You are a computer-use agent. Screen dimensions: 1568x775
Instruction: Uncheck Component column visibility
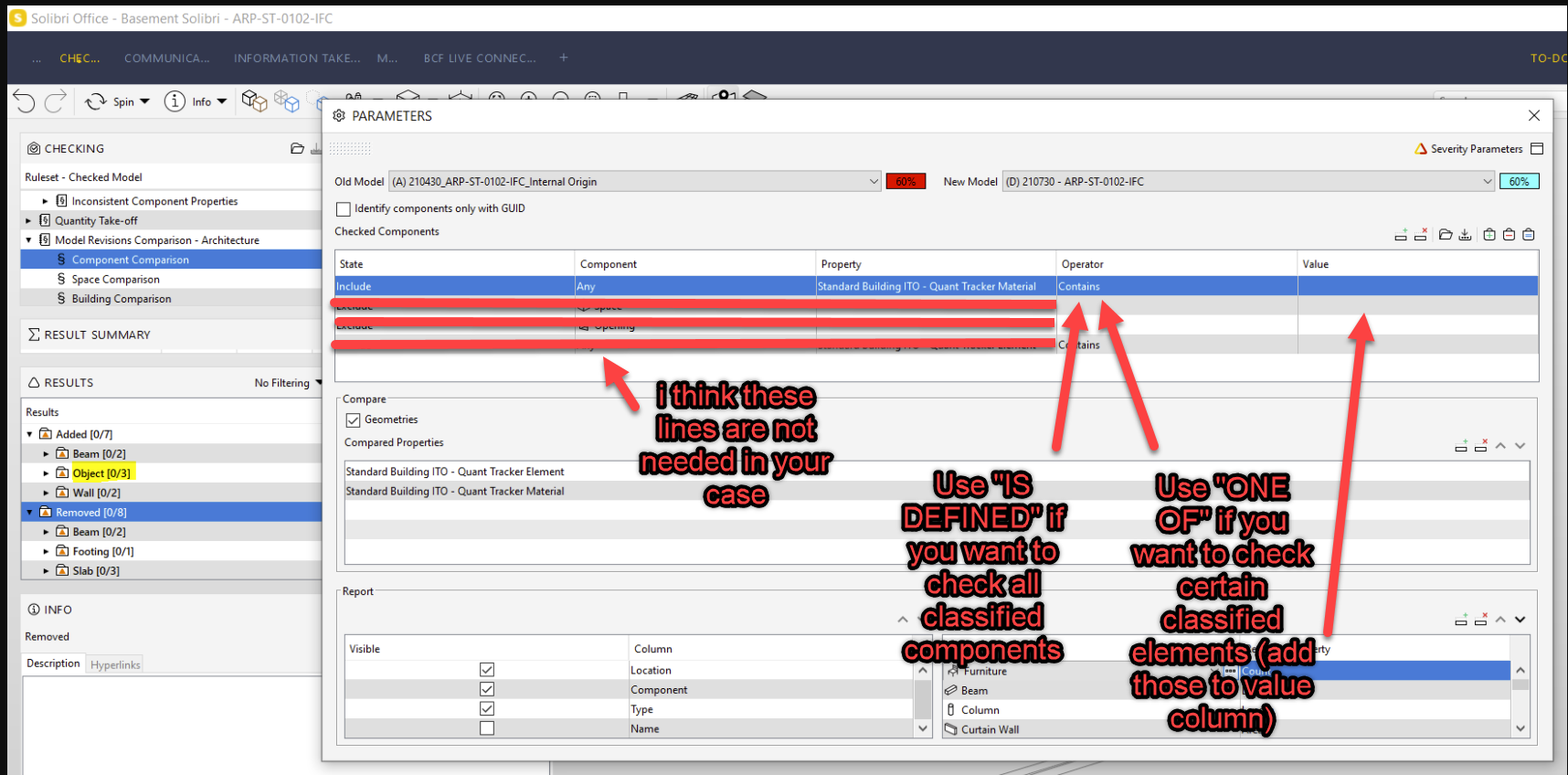coord(487,689)
